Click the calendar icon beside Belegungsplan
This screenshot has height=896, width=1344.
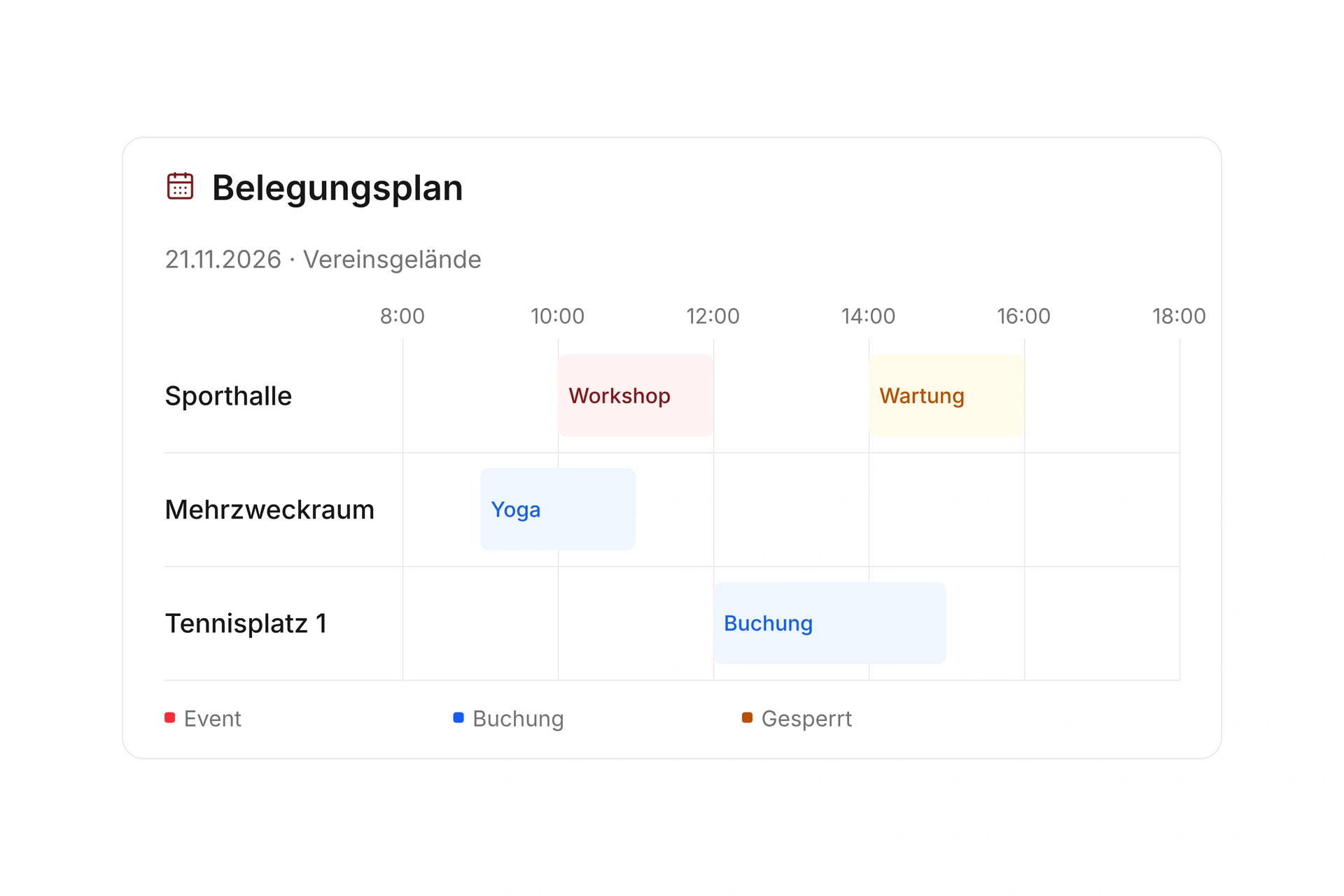180,186
